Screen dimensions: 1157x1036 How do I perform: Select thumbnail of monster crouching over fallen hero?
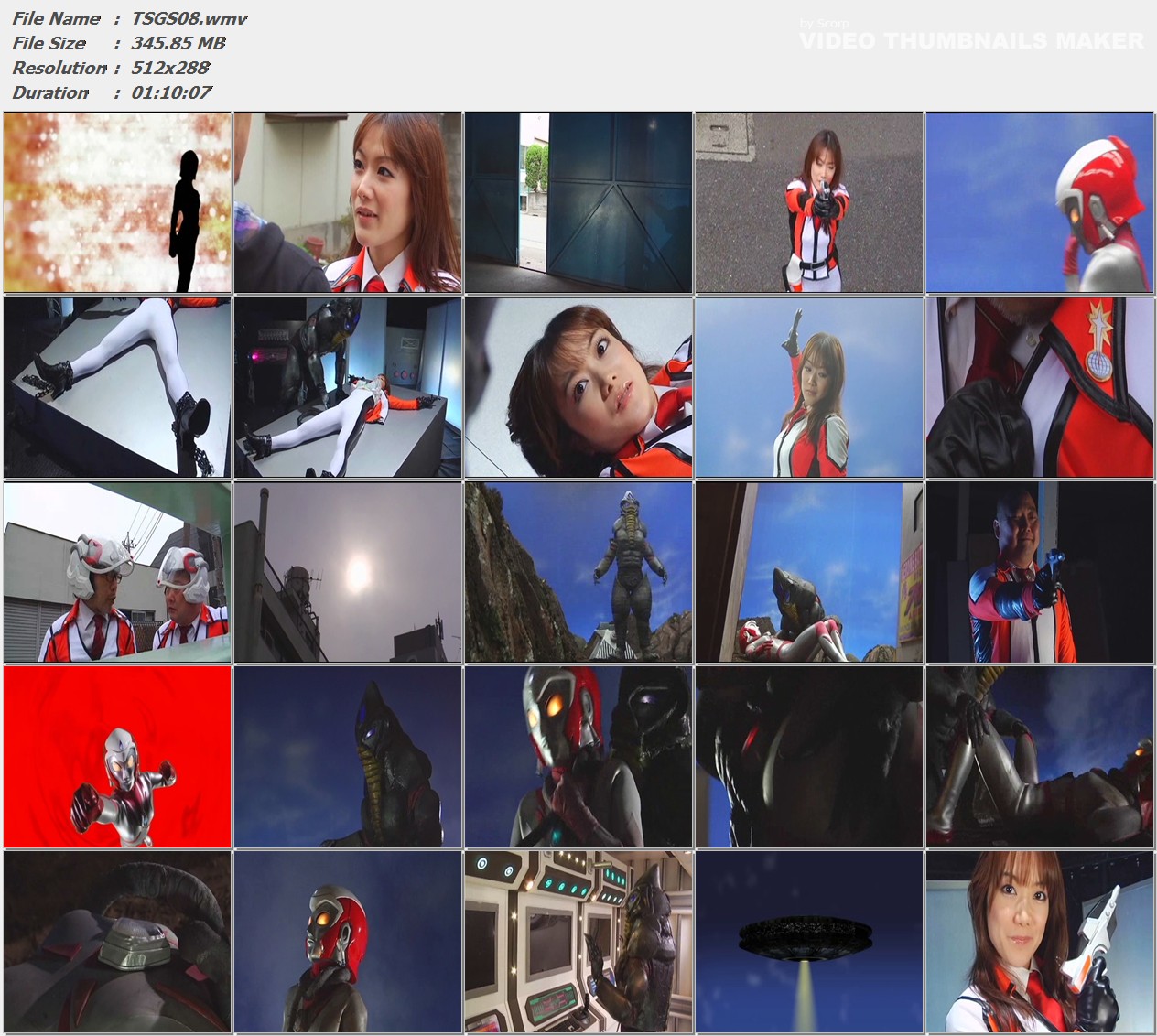pos(809,572)
